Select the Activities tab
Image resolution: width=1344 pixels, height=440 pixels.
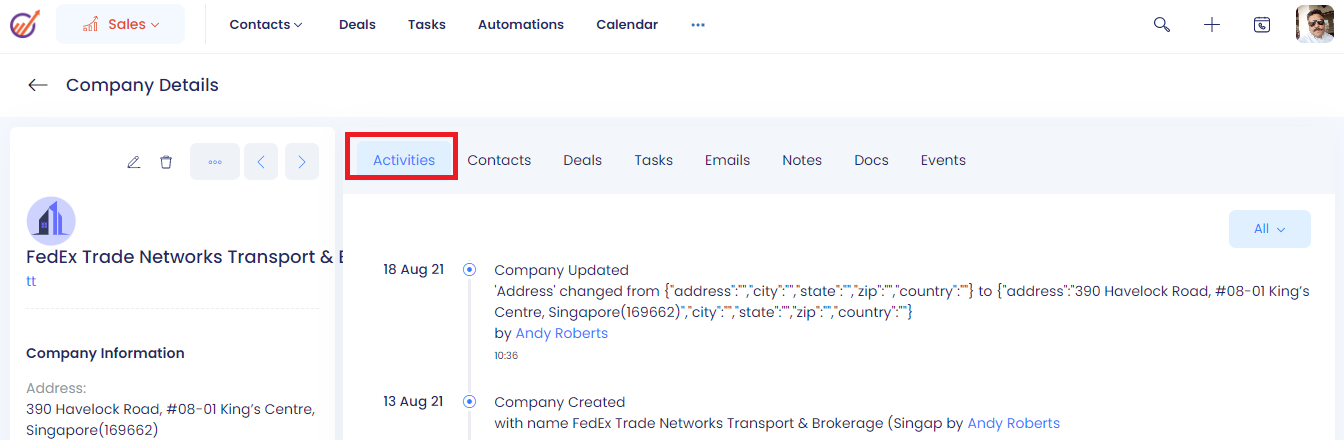pos(404,160)
